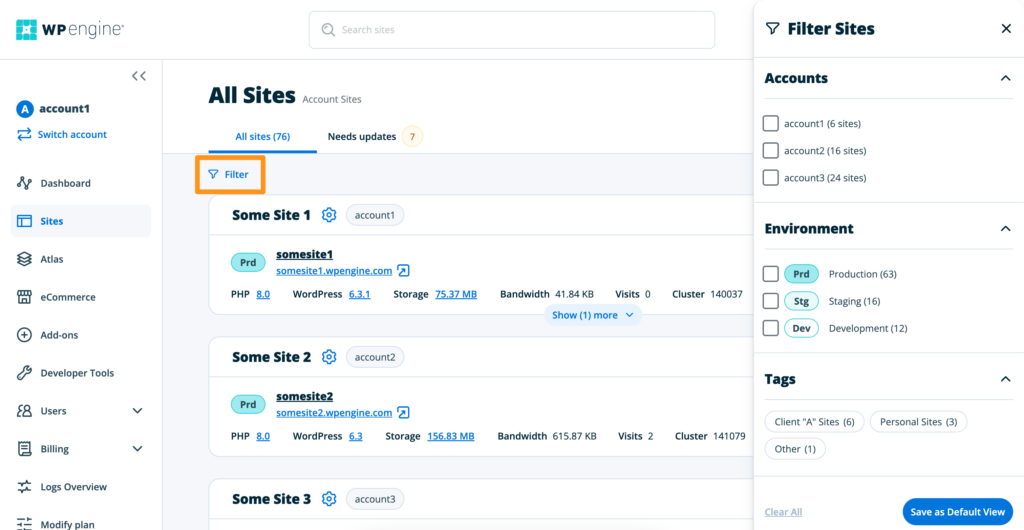Collapse the Accounts filter section
Screen dimensions: 1024x530
pyautogui.click(x=1005, y=78)
